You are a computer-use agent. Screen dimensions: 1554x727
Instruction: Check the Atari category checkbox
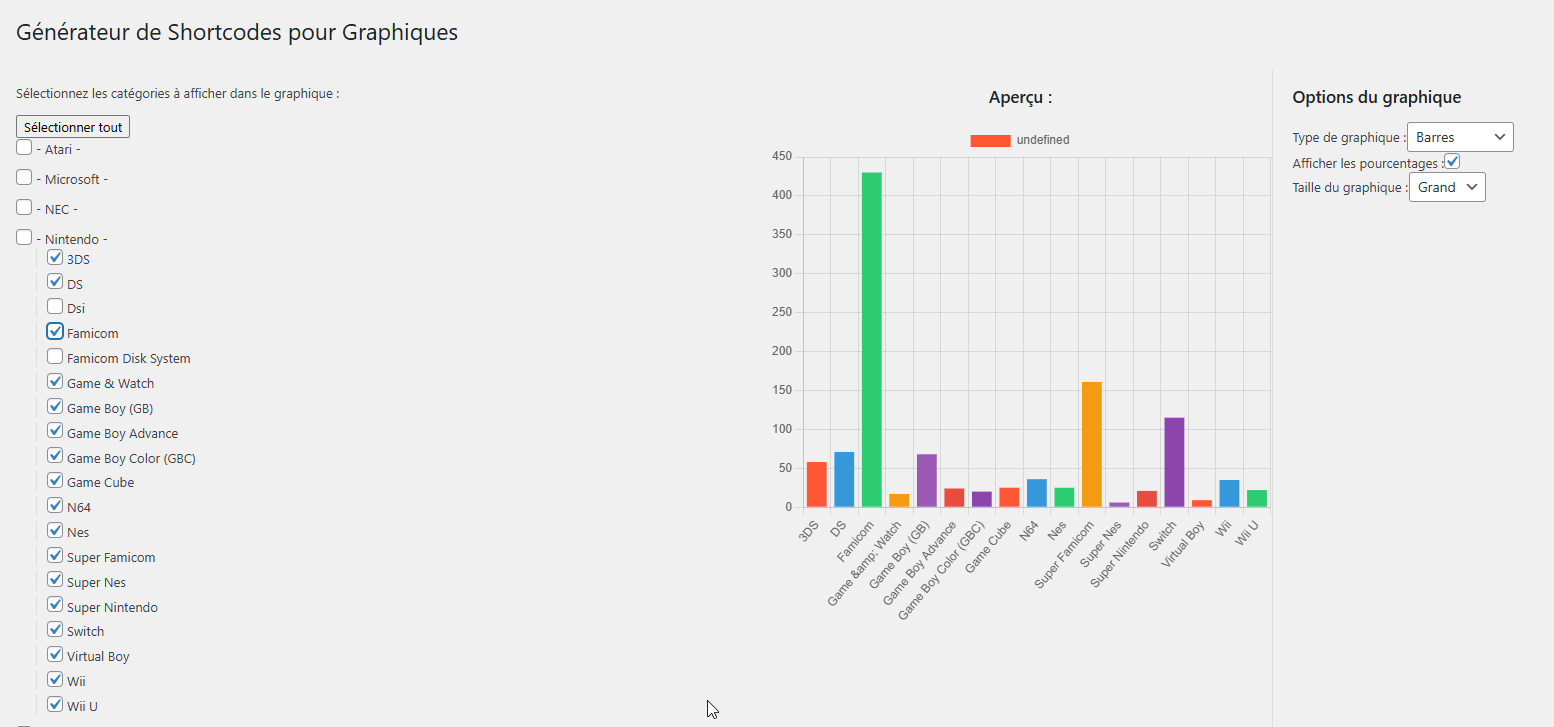click(24, 148)
